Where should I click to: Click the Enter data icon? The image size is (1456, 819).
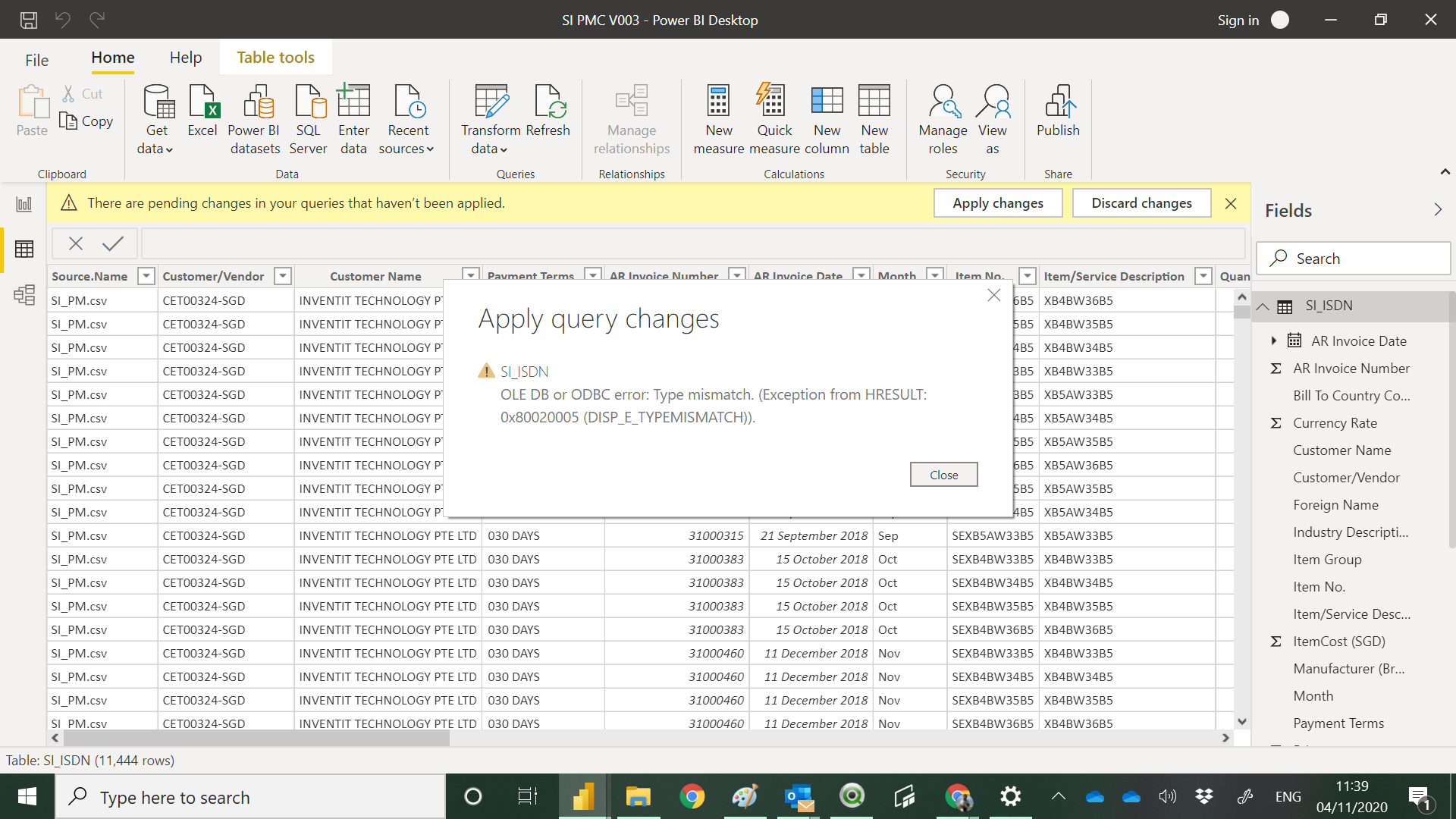pyautogui.click(x=353, y=101)
